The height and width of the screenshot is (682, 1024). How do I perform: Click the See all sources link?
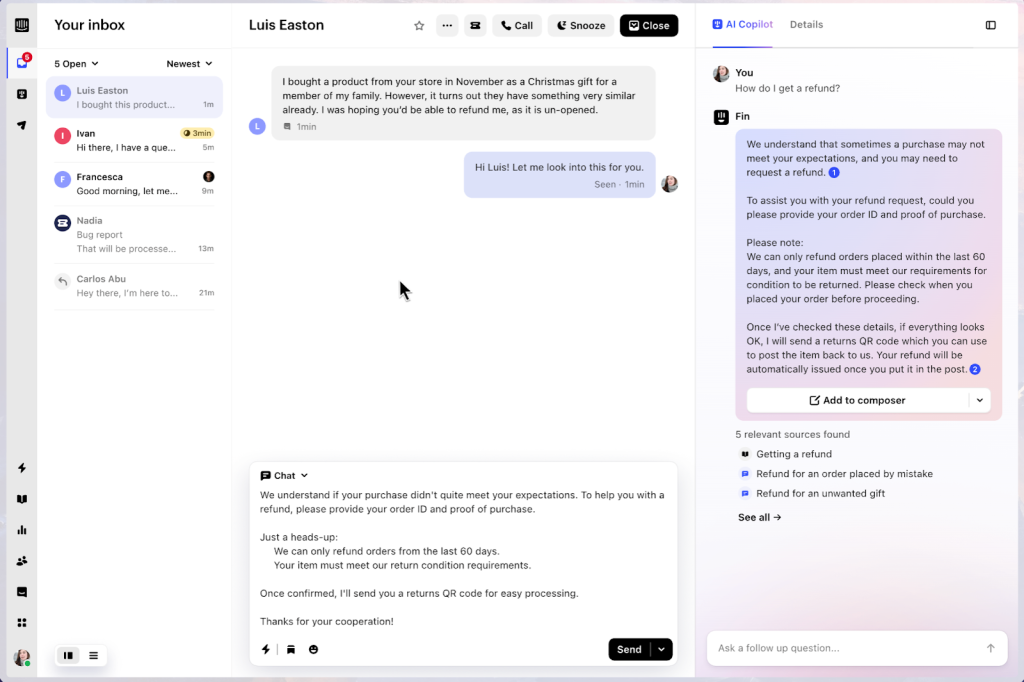point(759,517)
